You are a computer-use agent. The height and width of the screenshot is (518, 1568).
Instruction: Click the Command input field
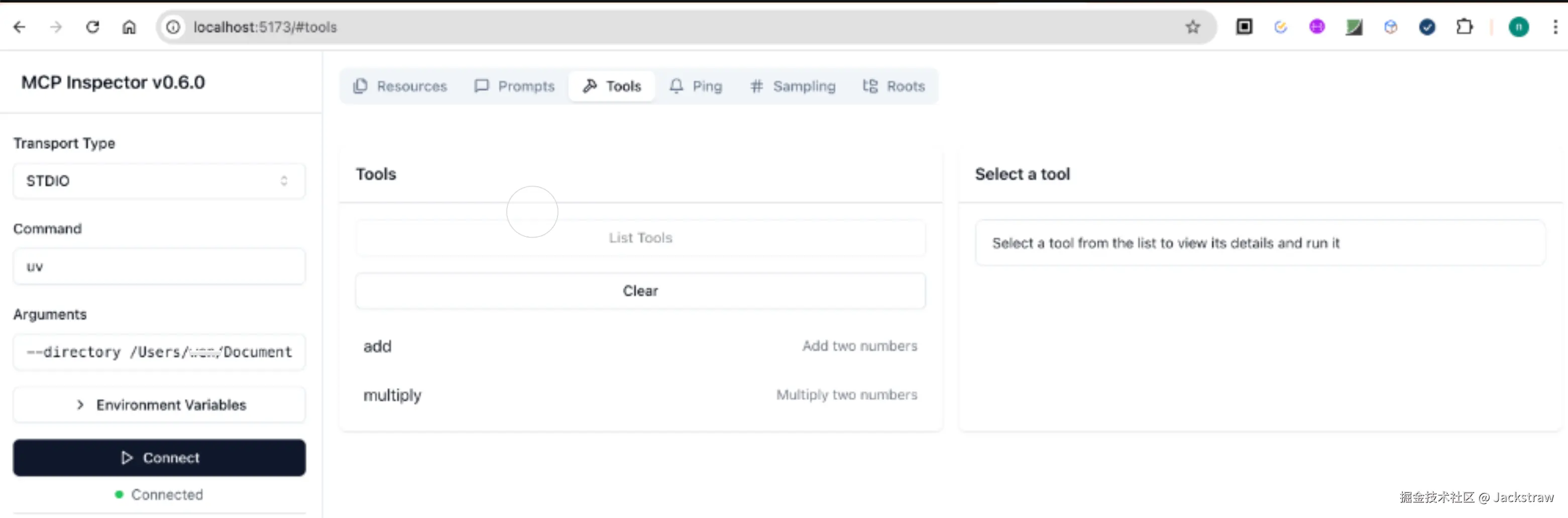tap(159, 267)
